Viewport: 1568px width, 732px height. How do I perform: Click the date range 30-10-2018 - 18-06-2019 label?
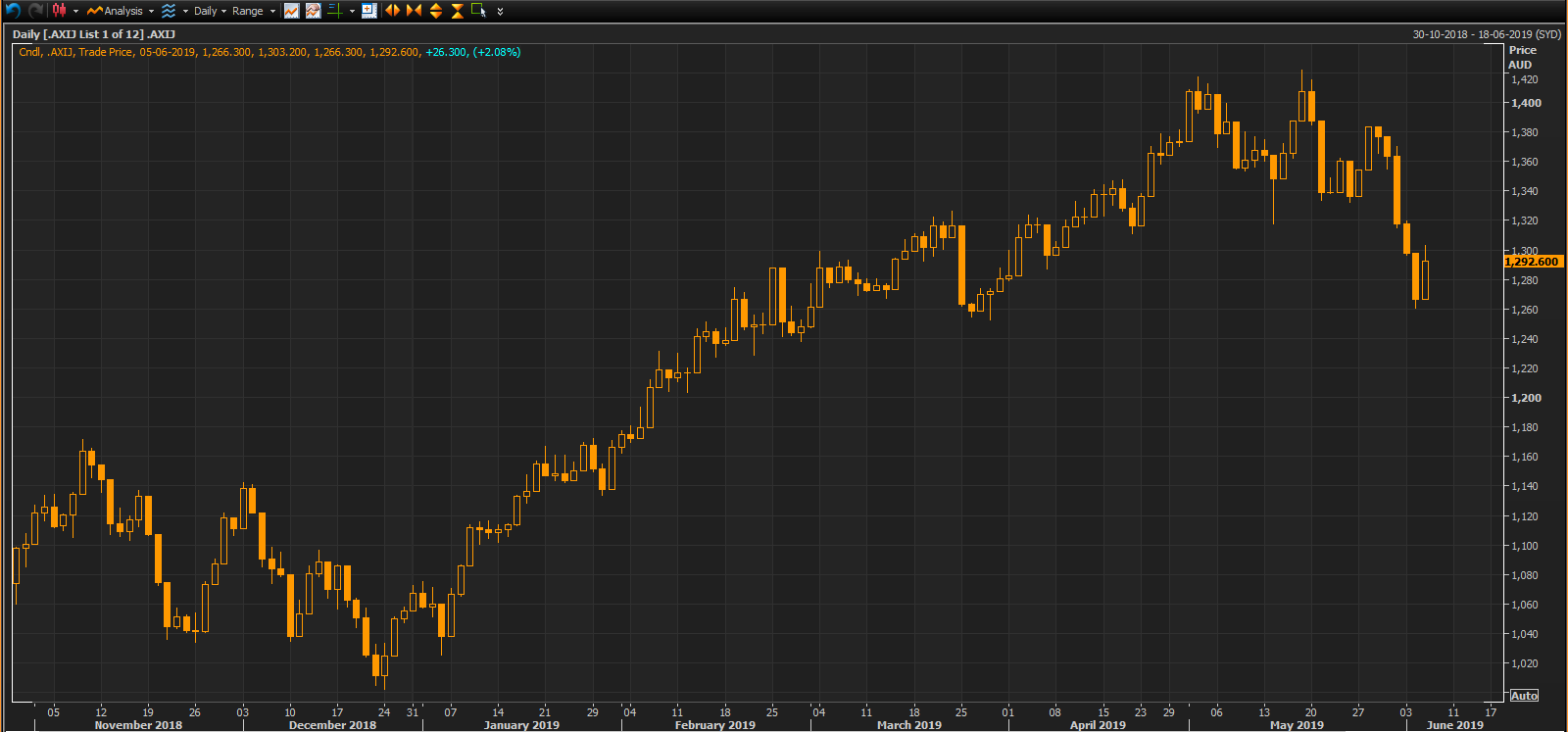tap(1487, 34)
